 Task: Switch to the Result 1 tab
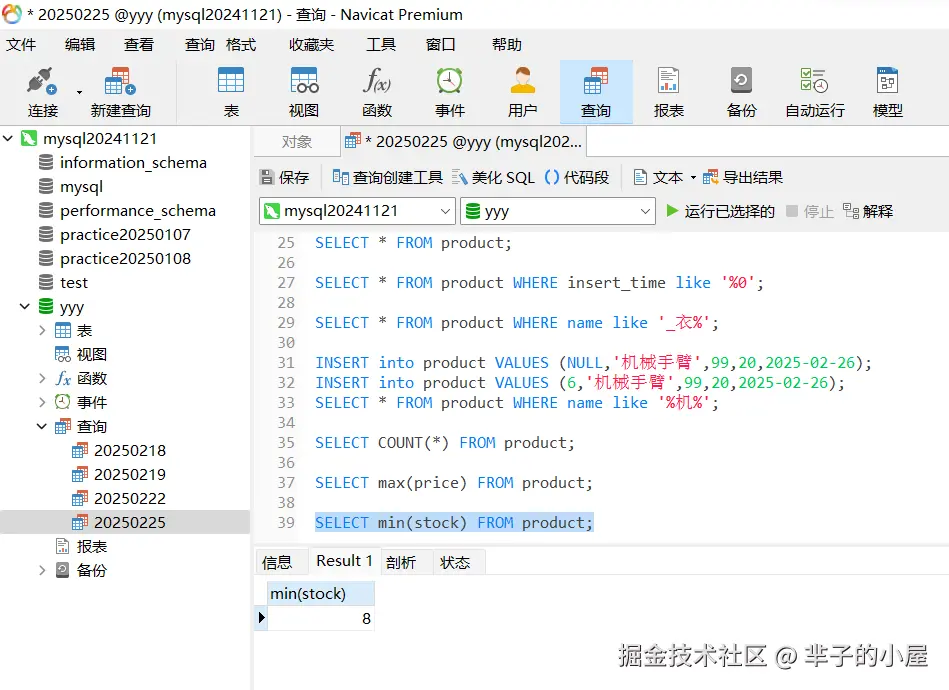pos(344,561)
